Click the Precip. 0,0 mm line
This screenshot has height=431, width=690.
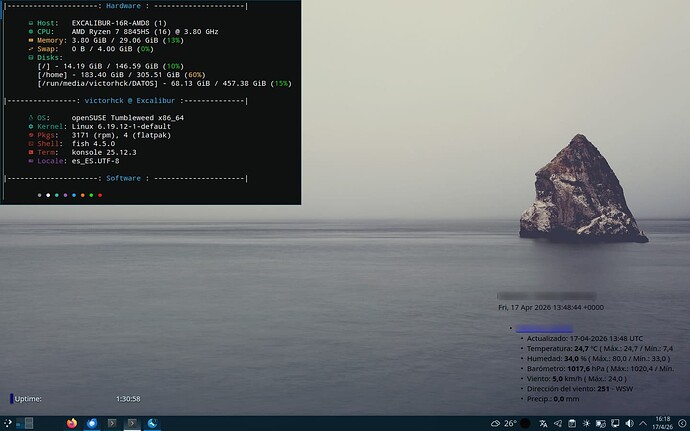tap(553, 399)
